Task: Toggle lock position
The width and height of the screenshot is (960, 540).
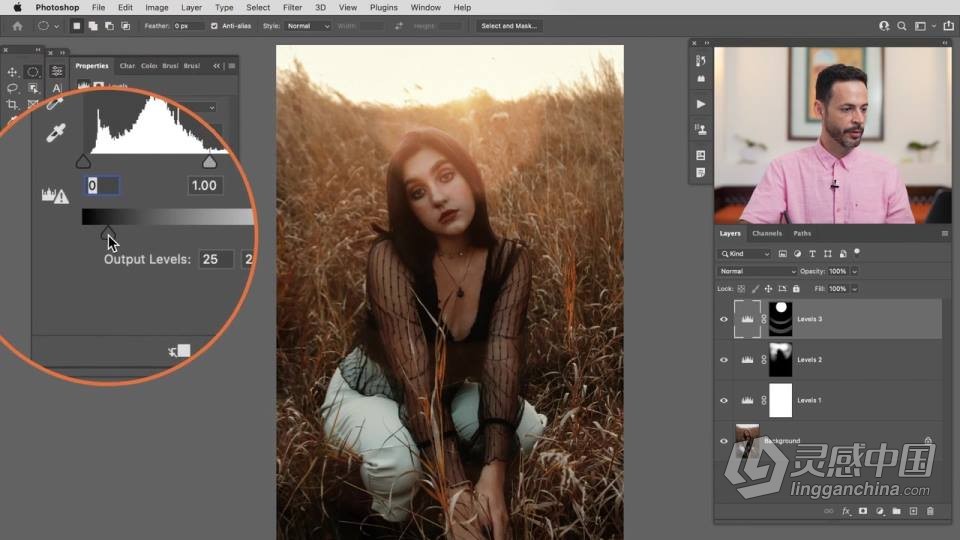Action: [x=768, y=289]
